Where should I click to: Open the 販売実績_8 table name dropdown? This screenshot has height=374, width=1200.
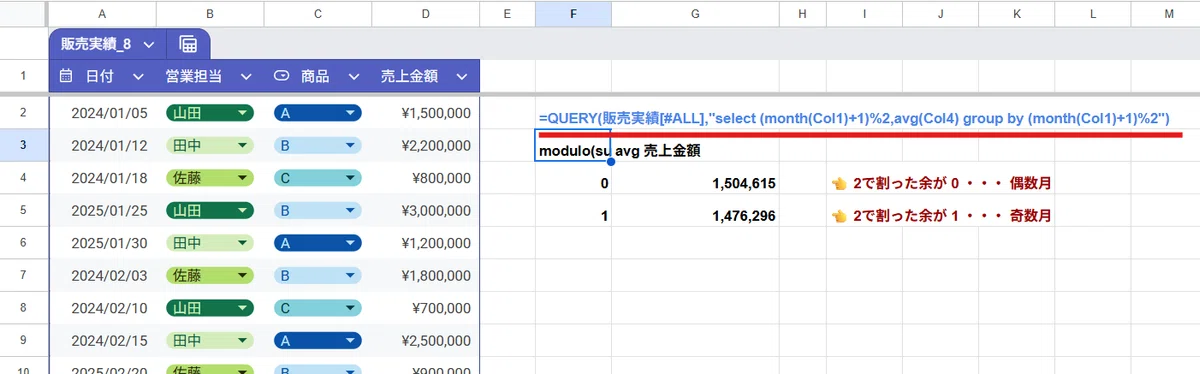click(x=148, y=44)
